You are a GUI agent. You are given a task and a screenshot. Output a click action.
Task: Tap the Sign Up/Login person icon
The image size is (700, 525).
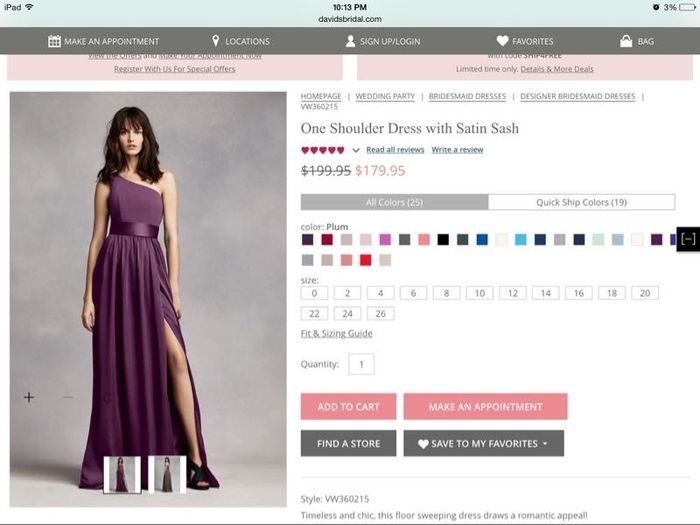(351, 41)
